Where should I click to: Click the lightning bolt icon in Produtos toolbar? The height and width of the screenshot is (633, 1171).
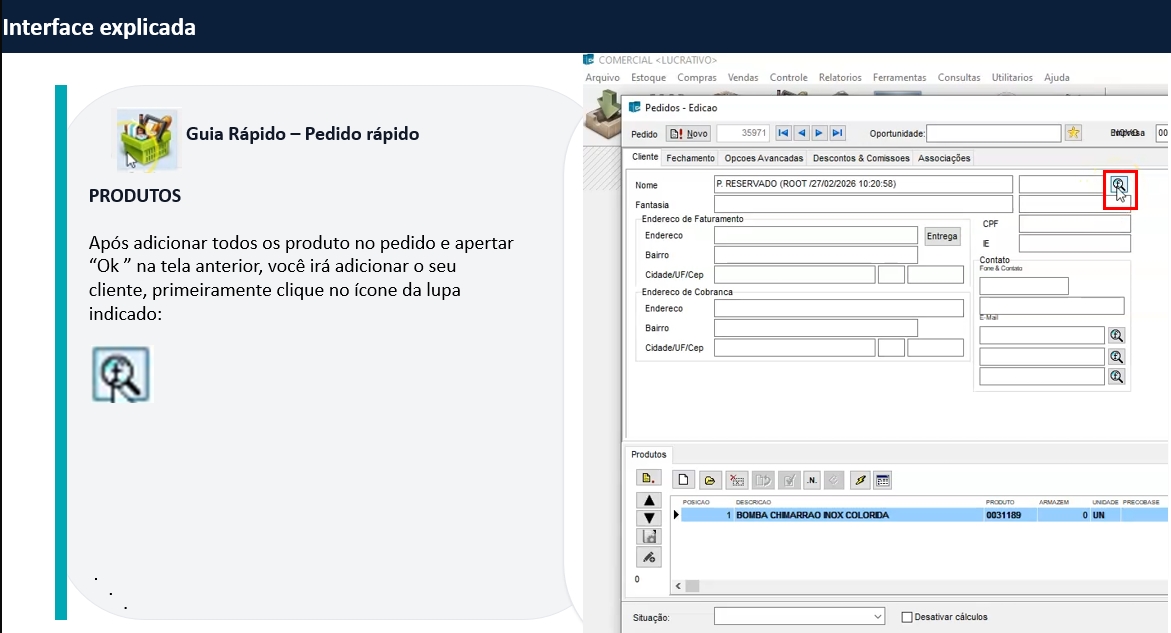(x=859, y=481)
